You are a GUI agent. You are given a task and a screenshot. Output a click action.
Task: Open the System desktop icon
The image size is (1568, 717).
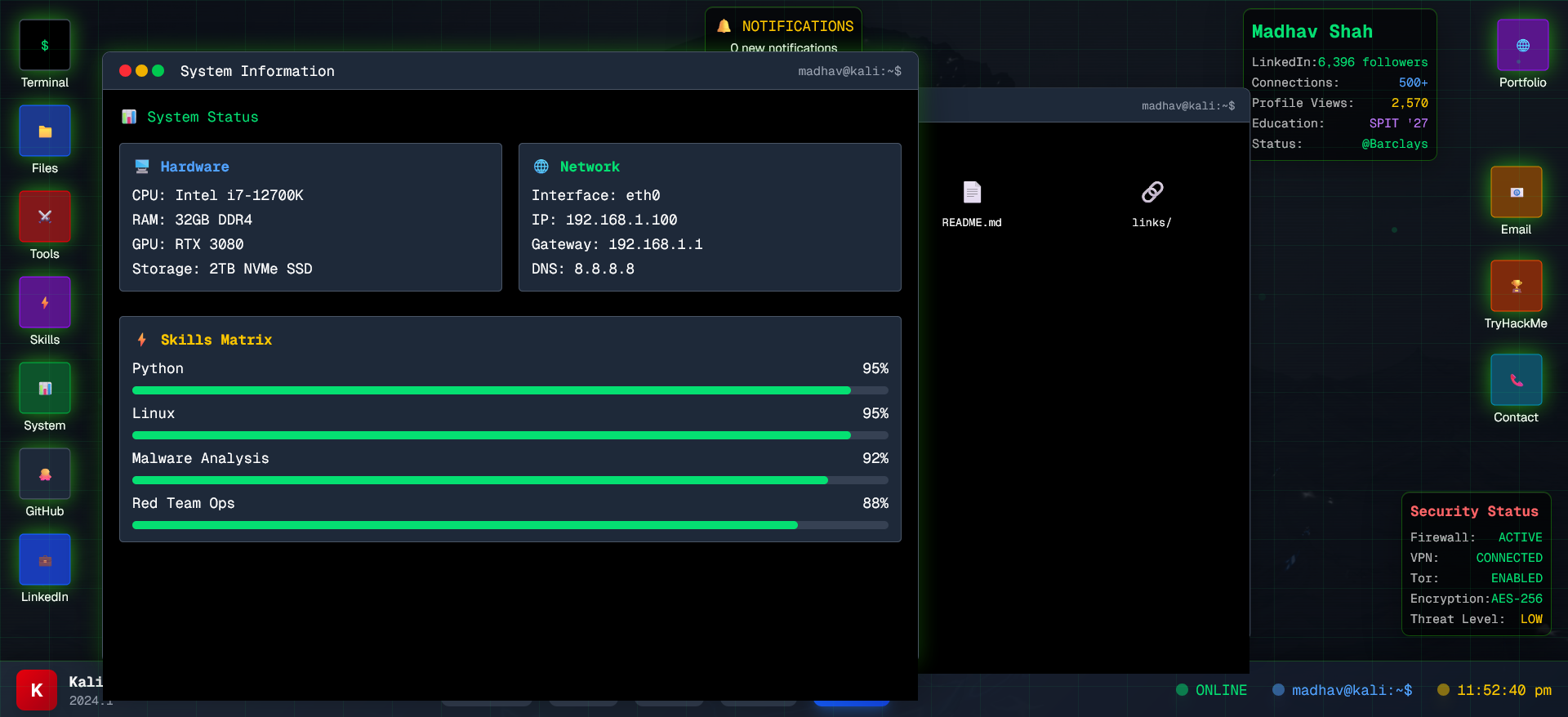click(45, 389)
